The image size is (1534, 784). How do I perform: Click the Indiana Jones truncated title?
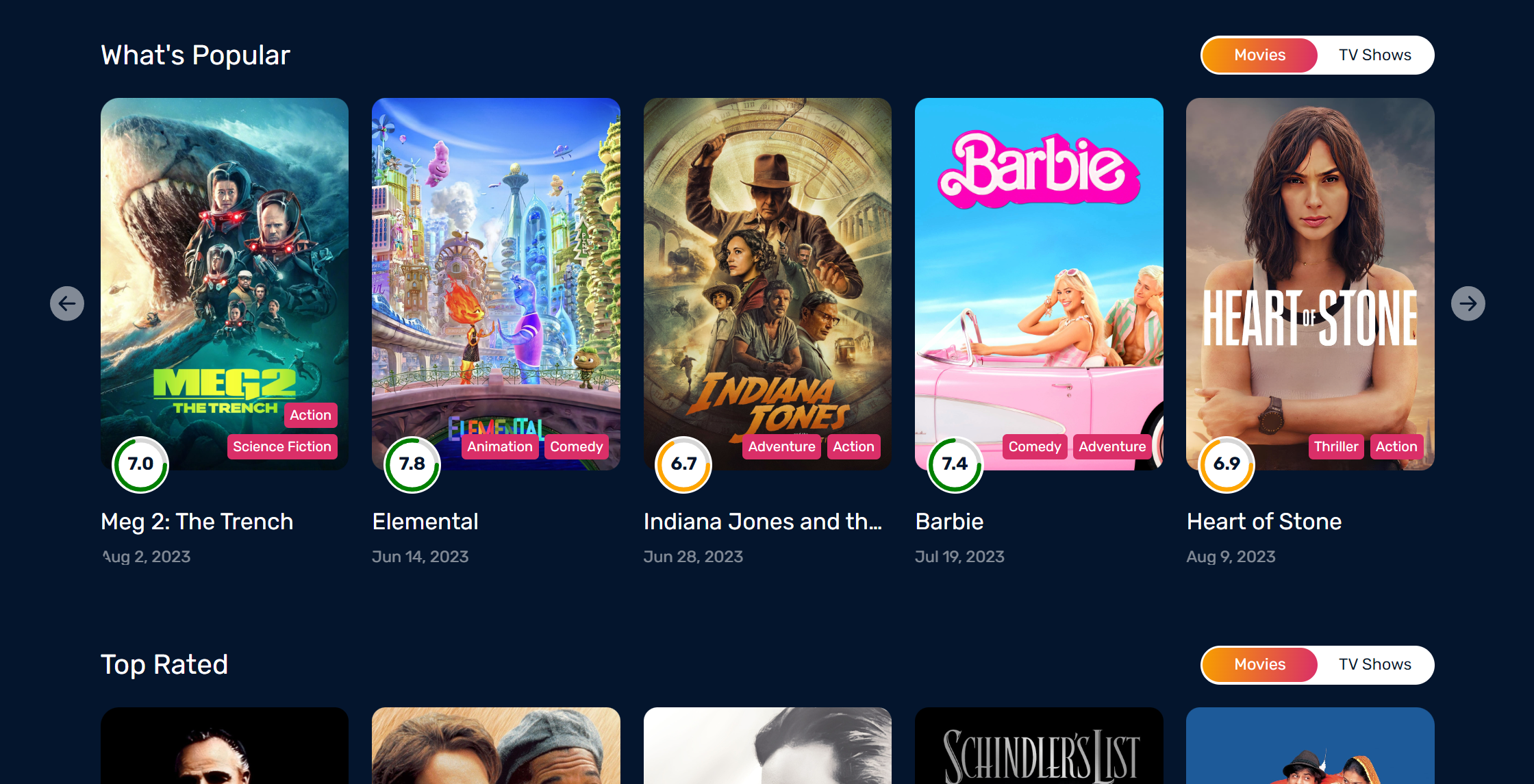click(x=763, y=522)
